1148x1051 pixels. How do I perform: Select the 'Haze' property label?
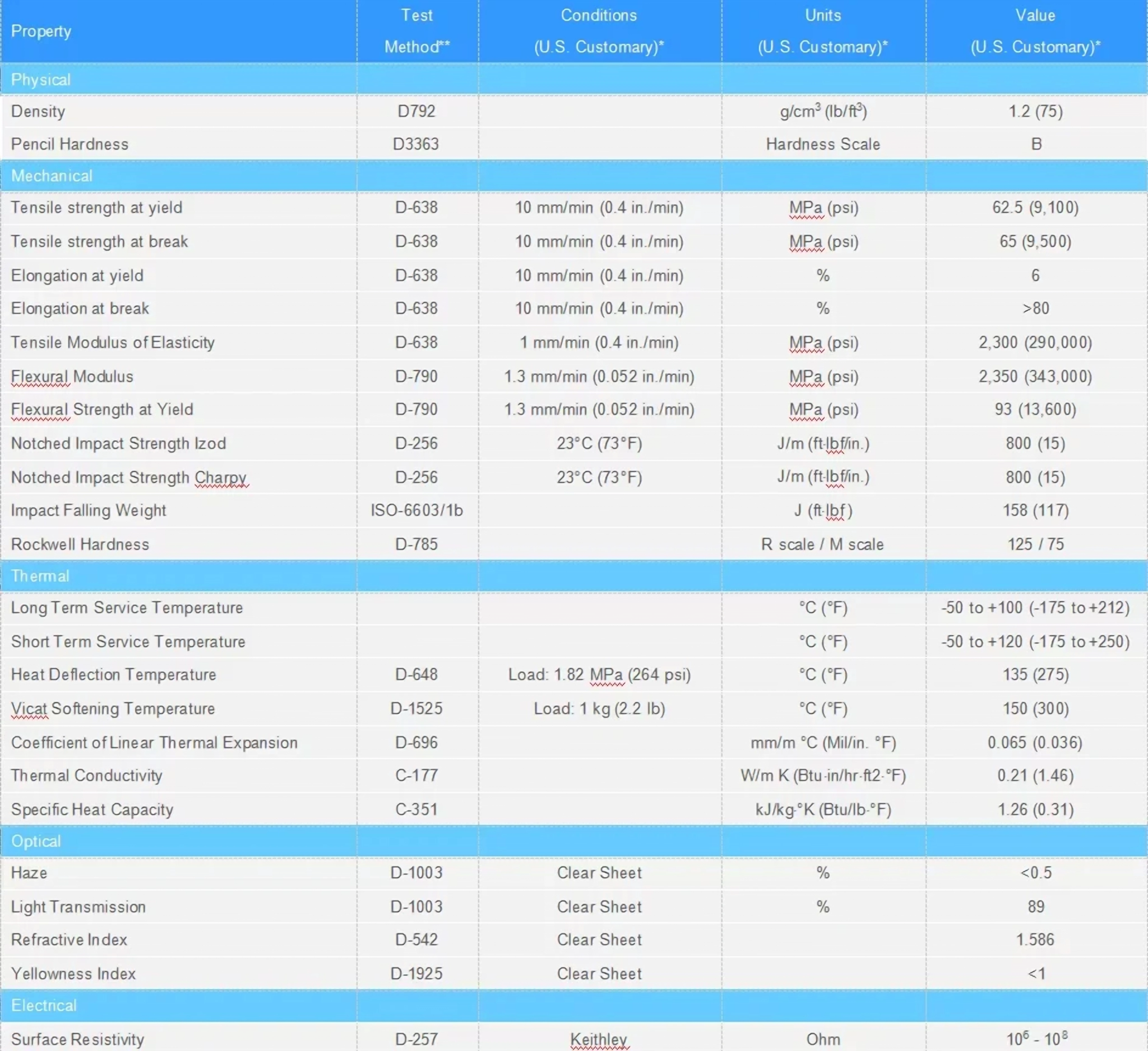29,873
